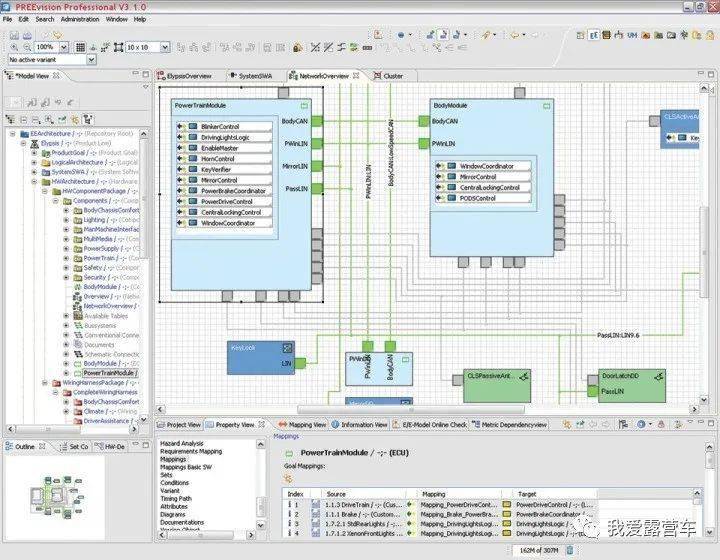The width and height of the screenshot is (720, 560).
Task: Click the diagram's vertical scrollbar thumb
Action: click(704, 252)
